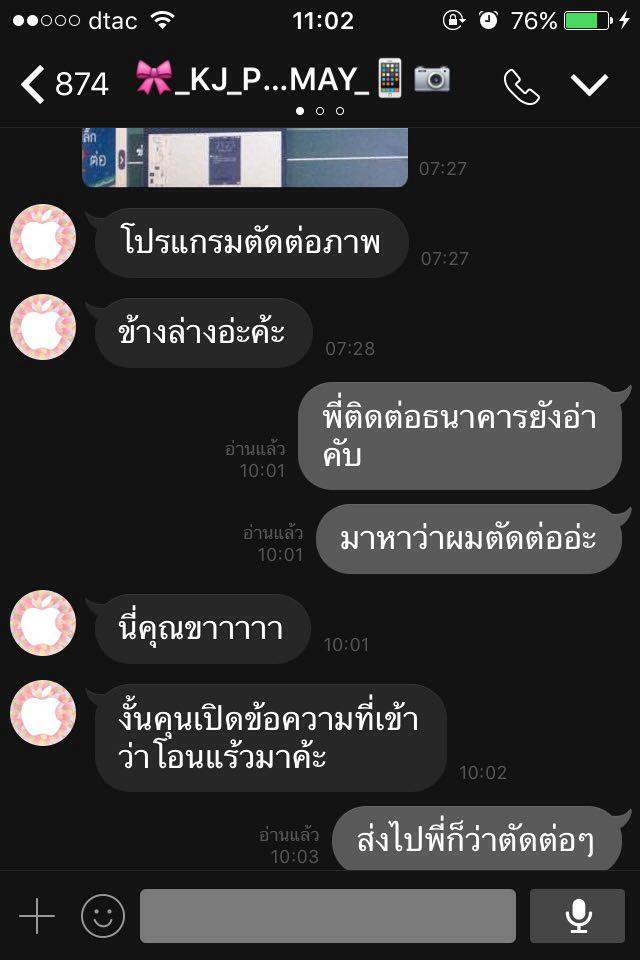Tap the avatar beside งั้นคุนเปิดข้อความ message
The width and height of the screenshot is (640, 960).
(43, 713)
